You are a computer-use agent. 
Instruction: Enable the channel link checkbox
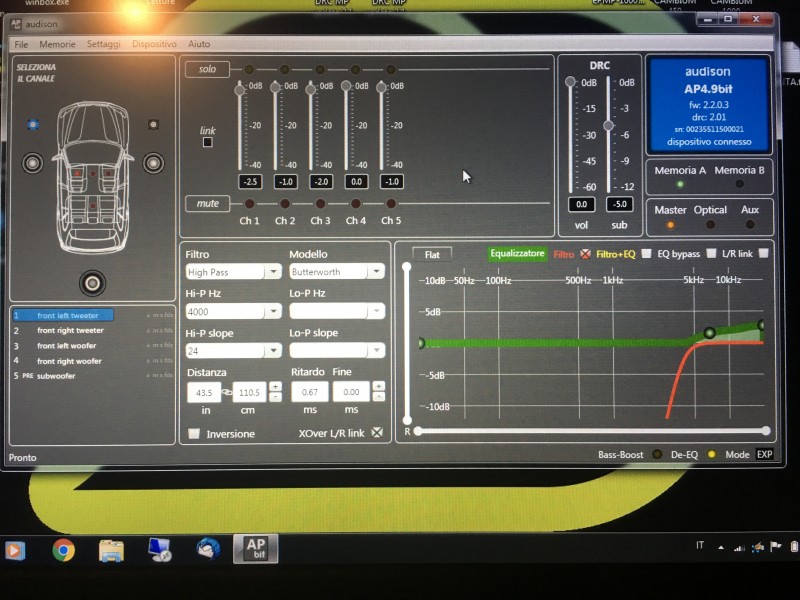(x=208, y=142)
